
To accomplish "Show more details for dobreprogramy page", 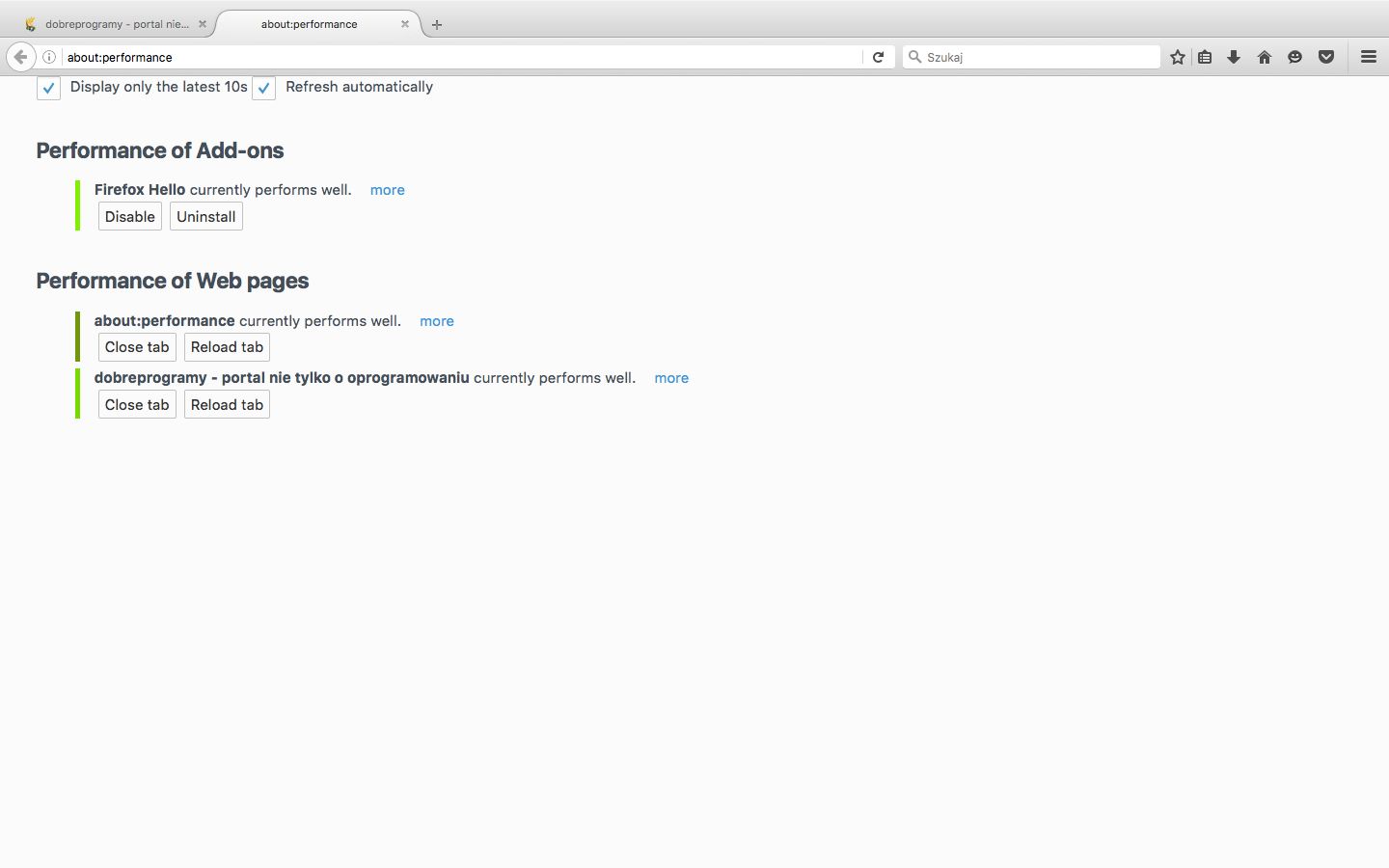I will (x=671, y=378).
